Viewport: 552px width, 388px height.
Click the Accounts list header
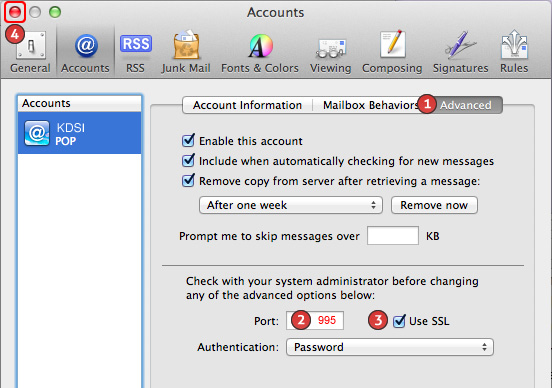[x=80, y=104]
